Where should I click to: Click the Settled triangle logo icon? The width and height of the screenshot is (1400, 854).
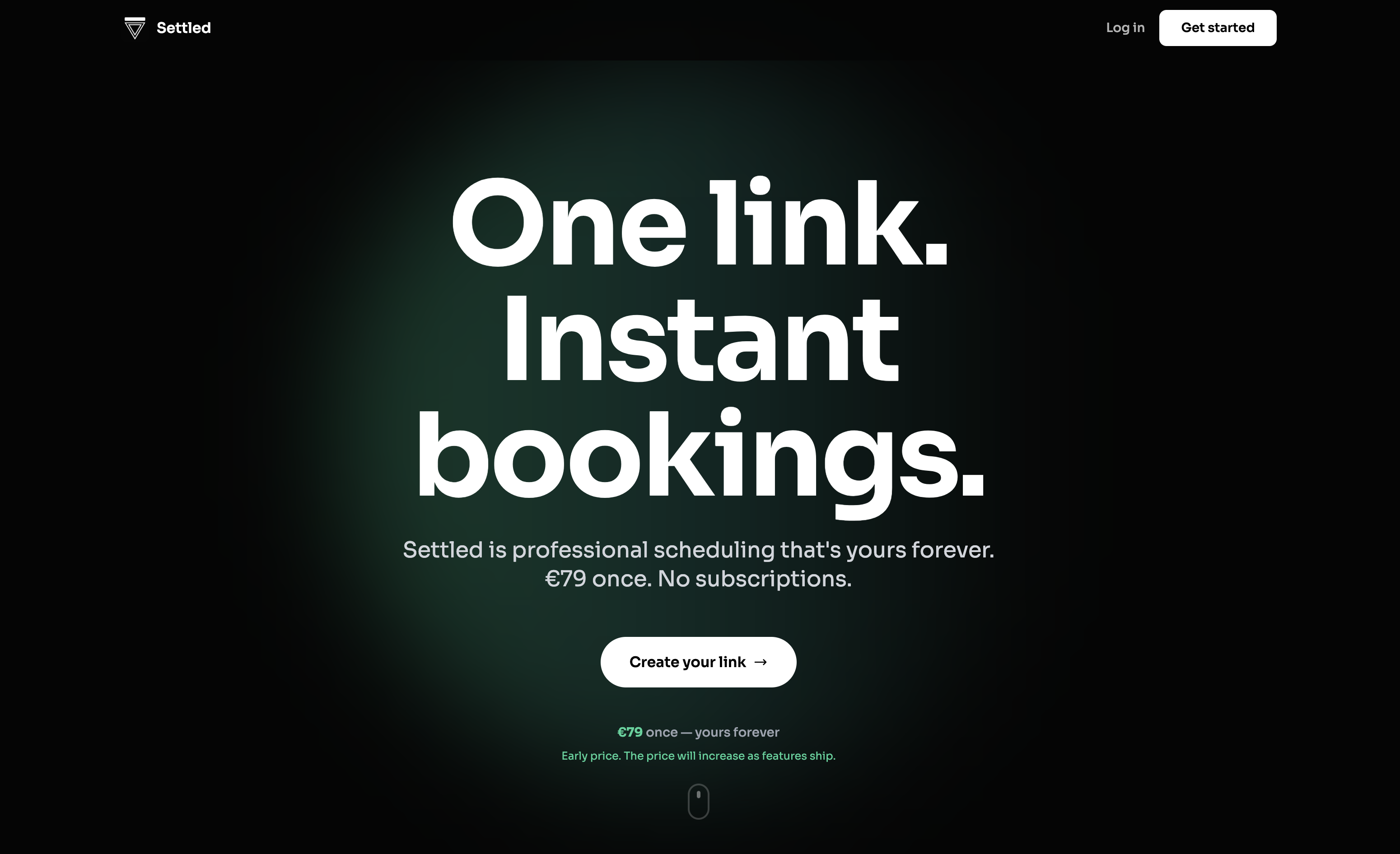click(x=135, y=28)
